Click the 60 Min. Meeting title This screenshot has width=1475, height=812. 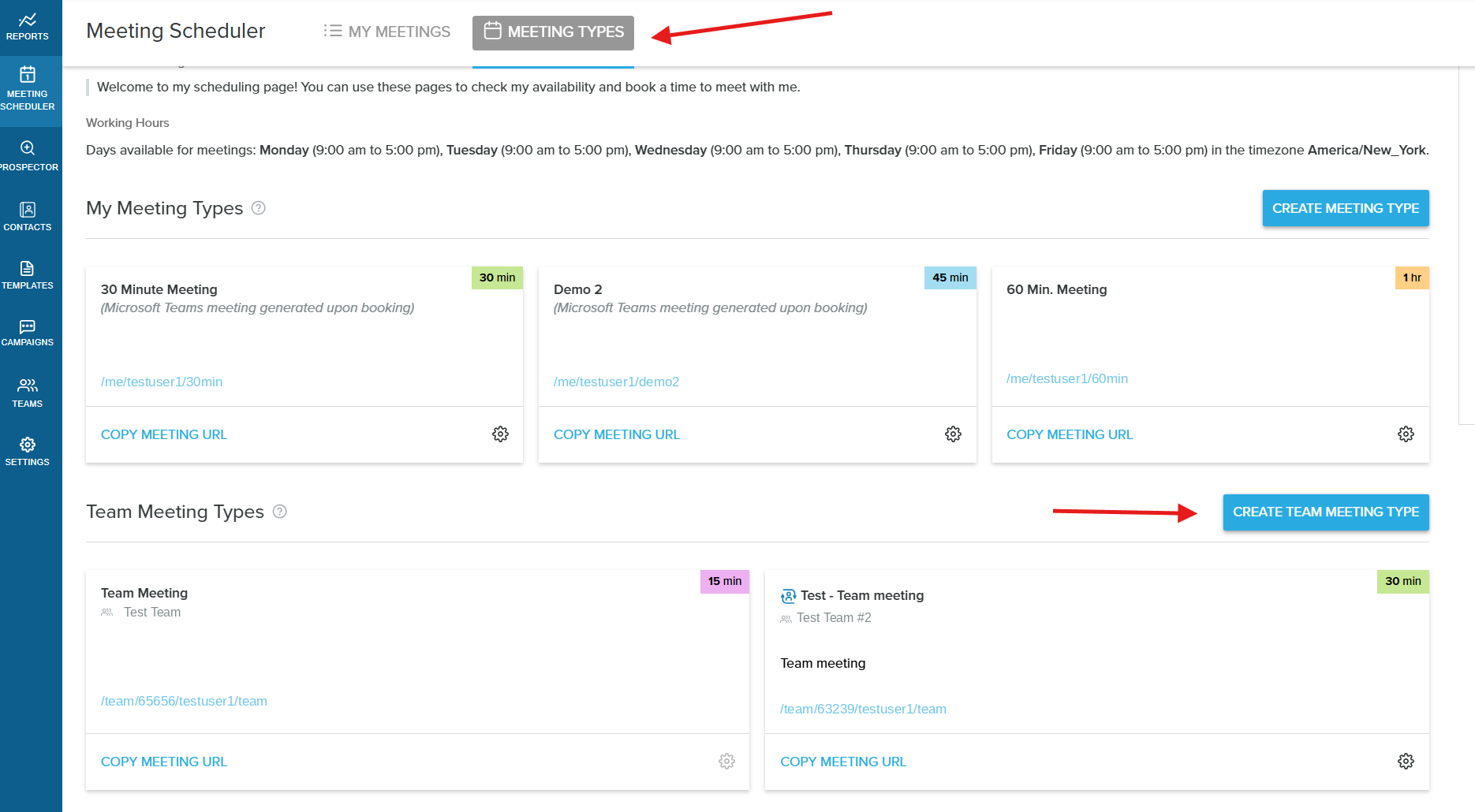(1057, 289)
